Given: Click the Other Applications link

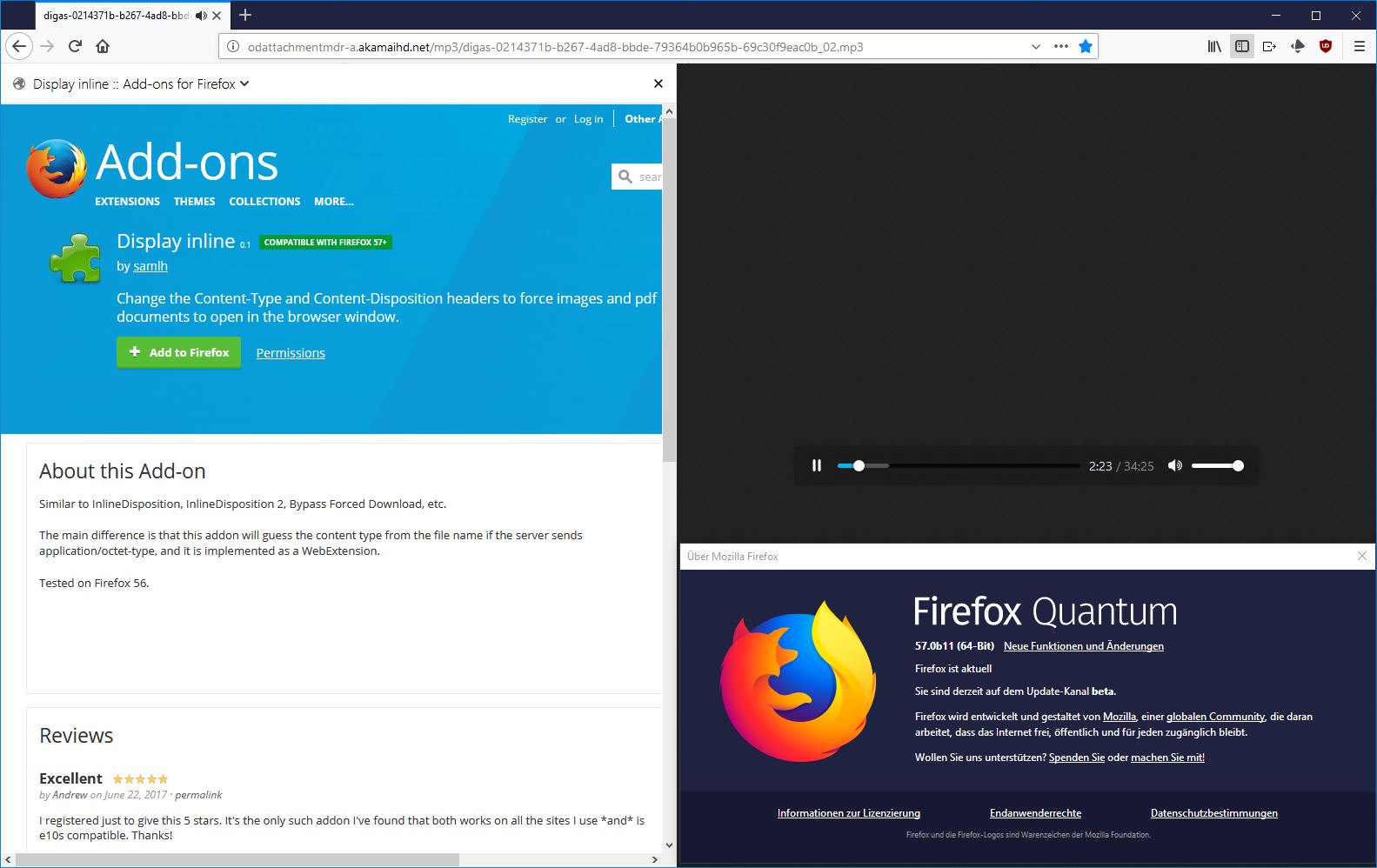Looking at the screenshot, I should point(643,119).
